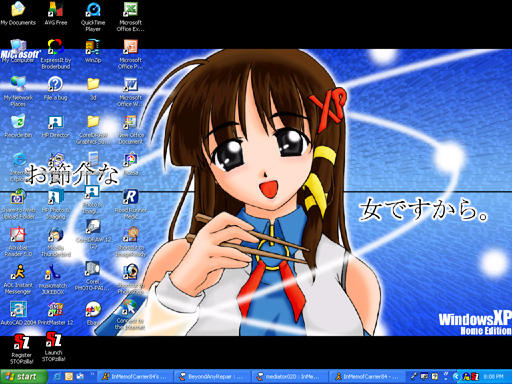Viewport: 512px width, 384px height.
Task: Open Shortcut to Photoshop icon
Action: click(x=130, y=271)
